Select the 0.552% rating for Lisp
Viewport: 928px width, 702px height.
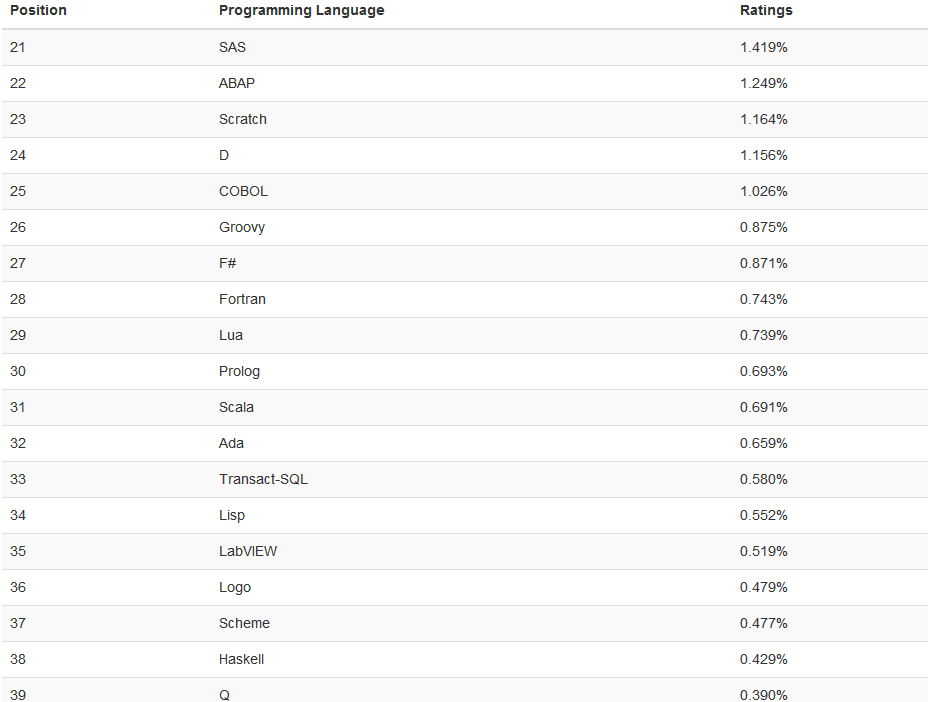[763, 515]
